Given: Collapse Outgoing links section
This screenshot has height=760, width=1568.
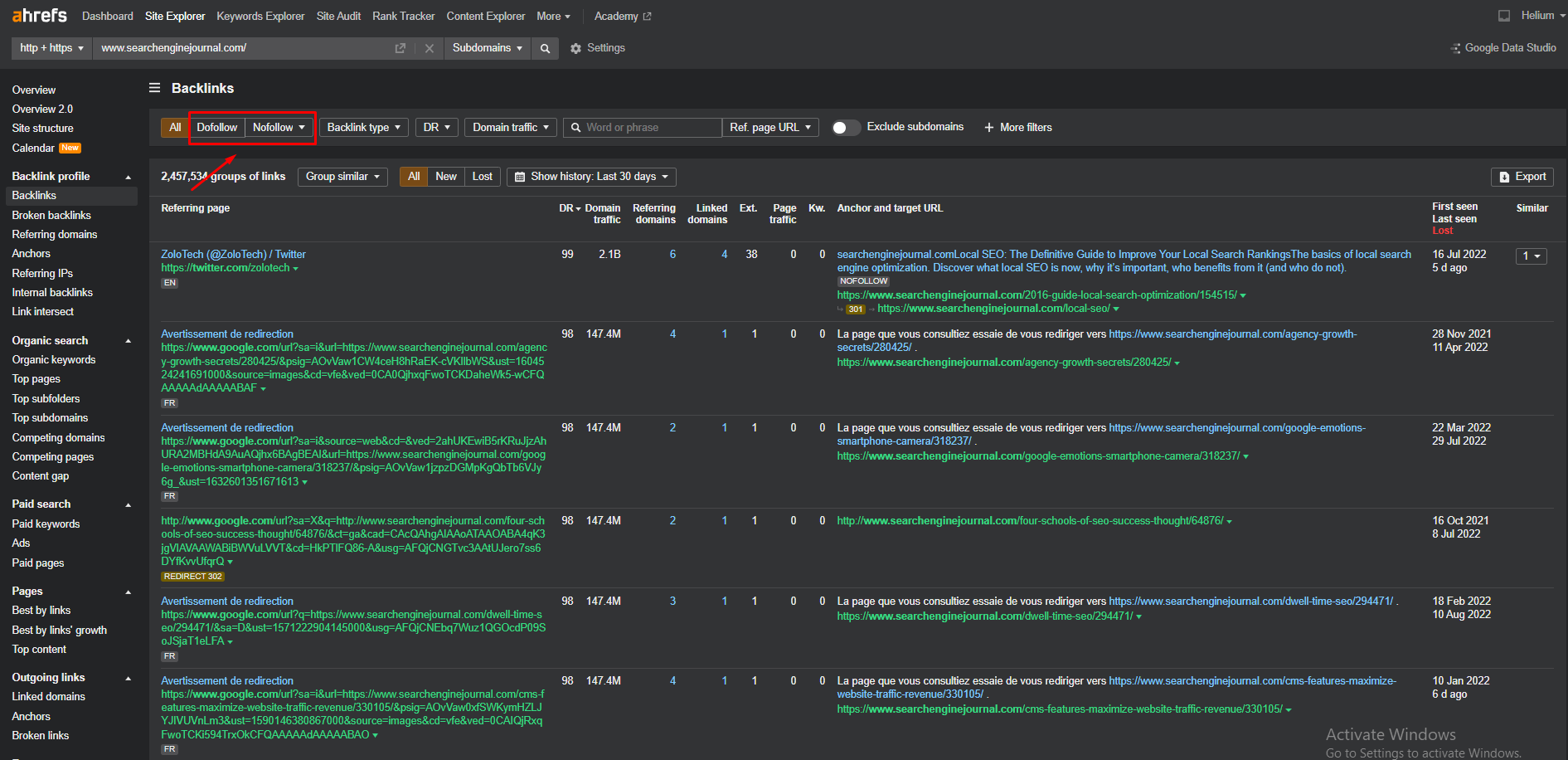Looking at the screenshot, I should coord(128,678).
